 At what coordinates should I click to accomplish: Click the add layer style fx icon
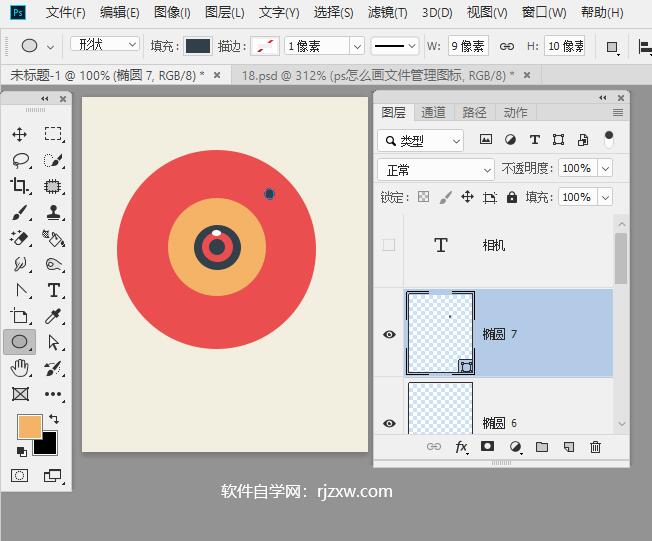coord(461,447)
